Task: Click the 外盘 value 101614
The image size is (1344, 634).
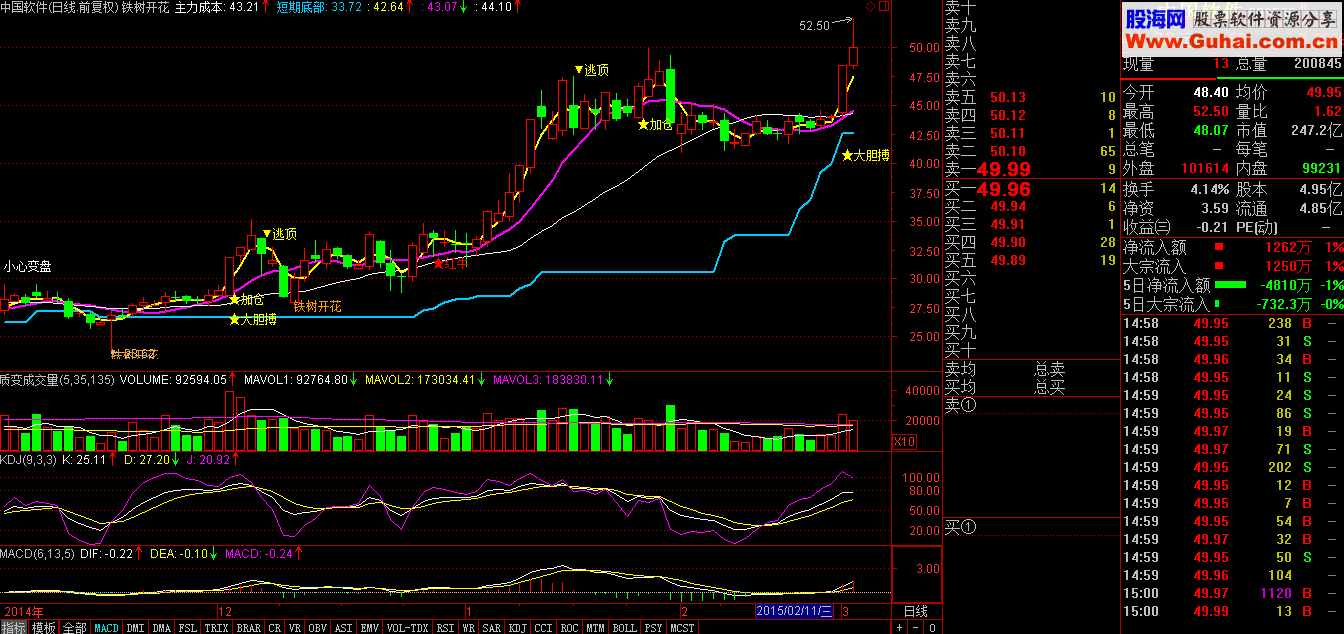Action: (x=1203, y=169)
